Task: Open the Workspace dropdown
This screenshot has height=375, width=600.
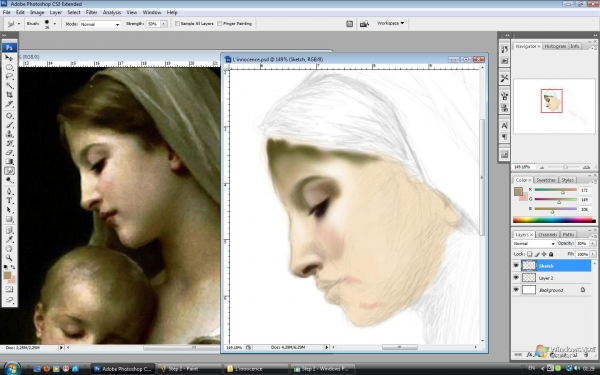Action: click(390, 23)
